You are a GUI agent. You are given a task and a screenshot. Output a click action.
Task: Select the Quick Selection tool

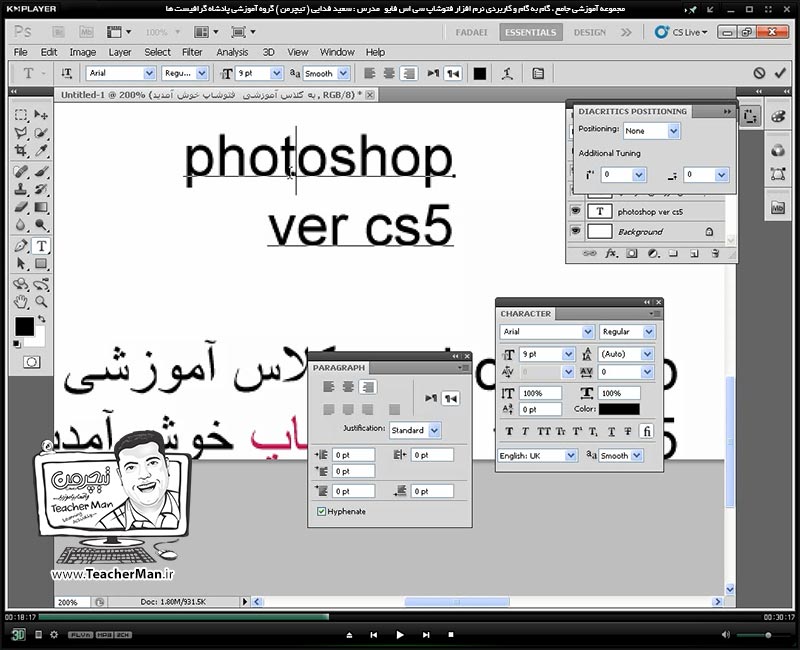click(41, 133)
